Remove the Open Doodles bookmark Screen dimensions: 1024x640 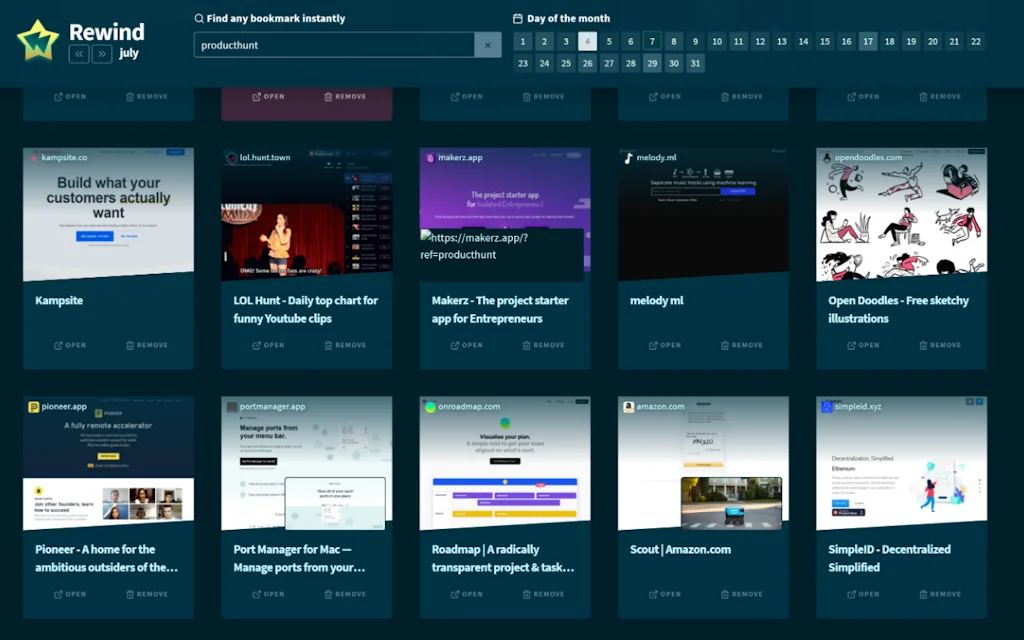[x=940, y=345]
